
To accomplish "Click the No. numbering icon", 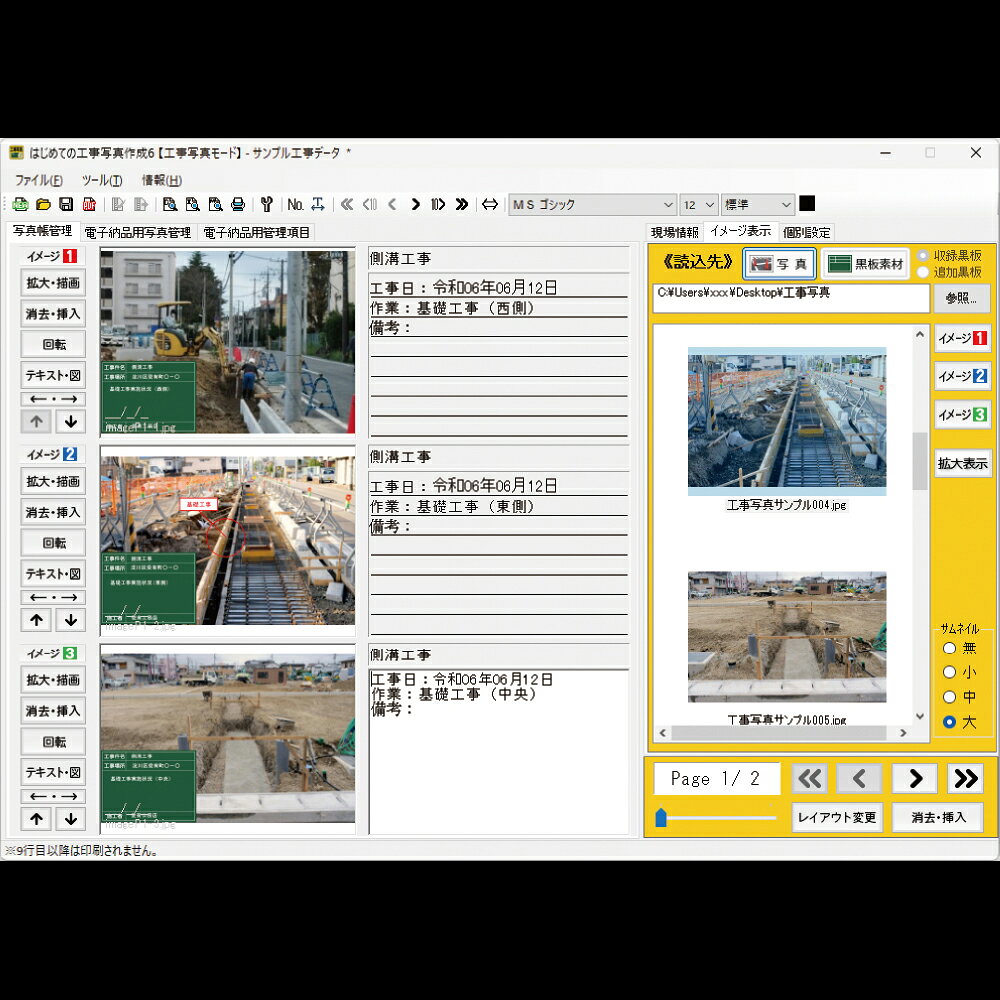I will 295,204.
